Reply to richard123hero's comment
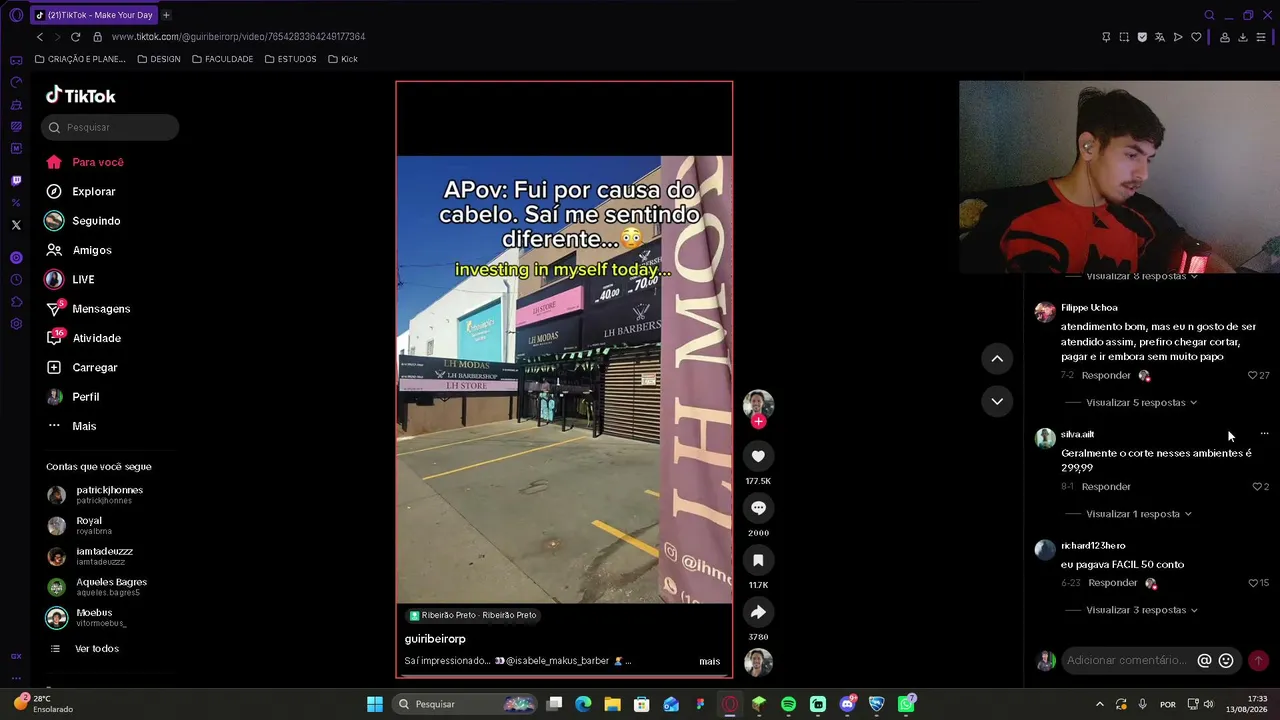The width and height of the screenshot is (1280, 720). (x=1113, y=583)
